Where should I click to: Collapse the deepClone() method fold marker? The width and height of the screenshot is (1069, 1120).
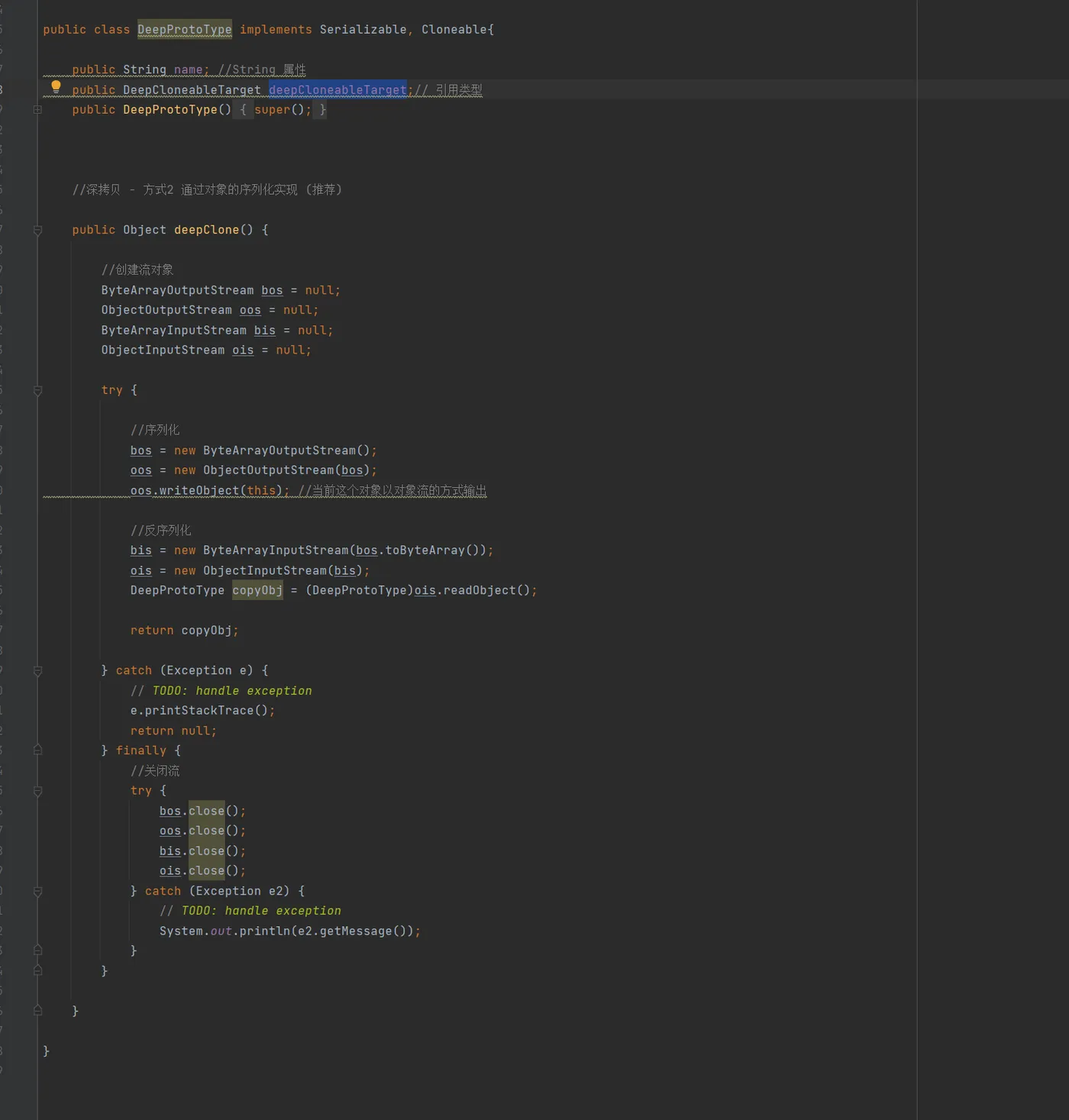tap(37, 231)
